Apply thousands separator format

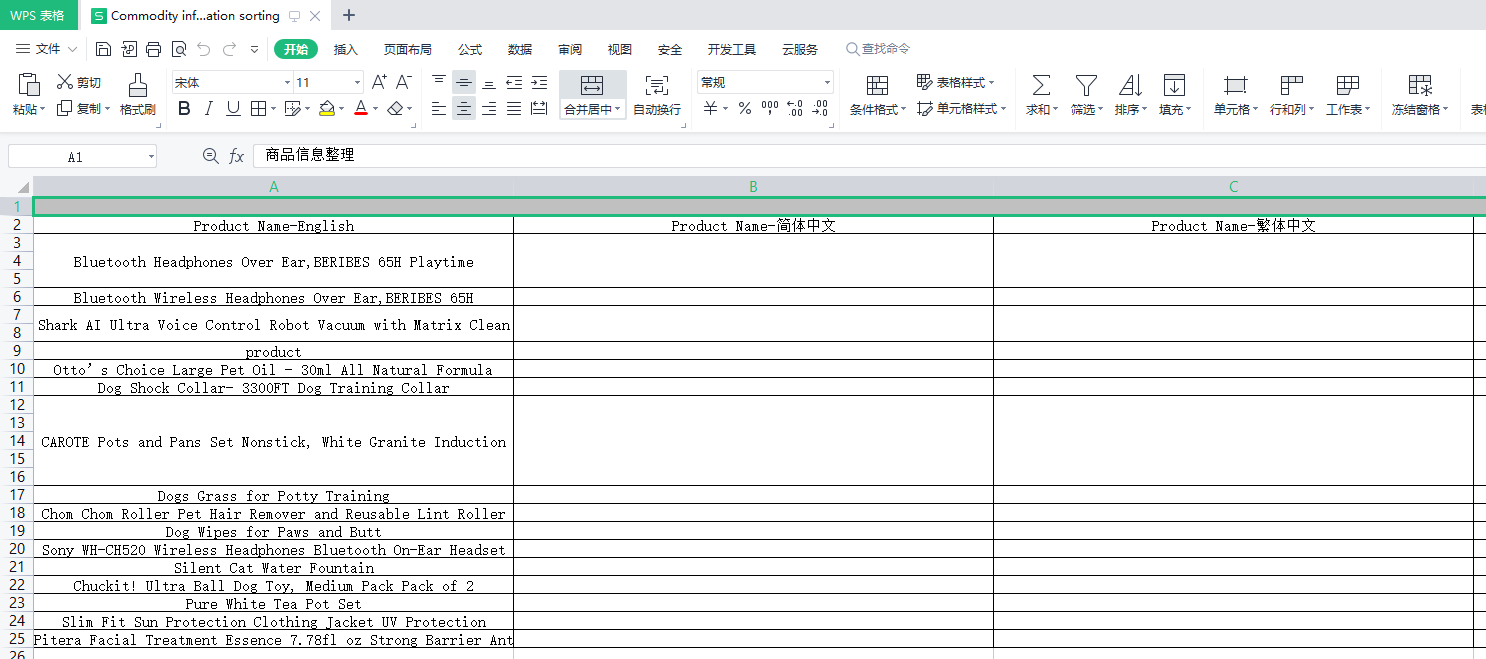(x=770, y=109)
